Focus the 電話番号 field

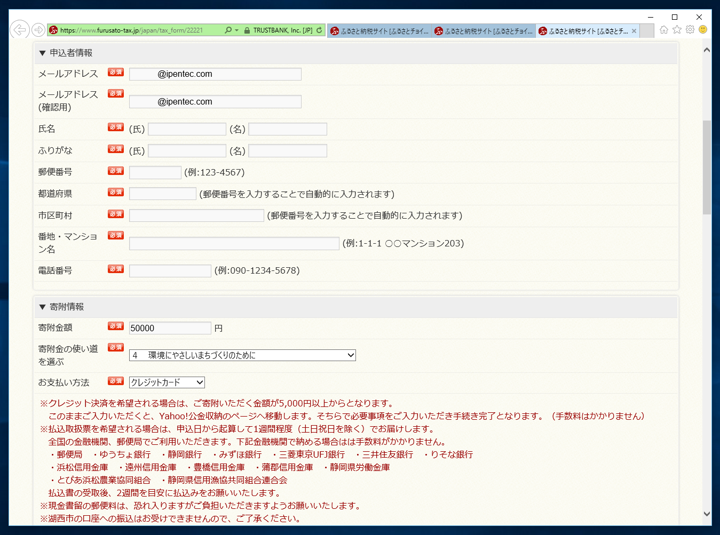(x=170, y=271)
